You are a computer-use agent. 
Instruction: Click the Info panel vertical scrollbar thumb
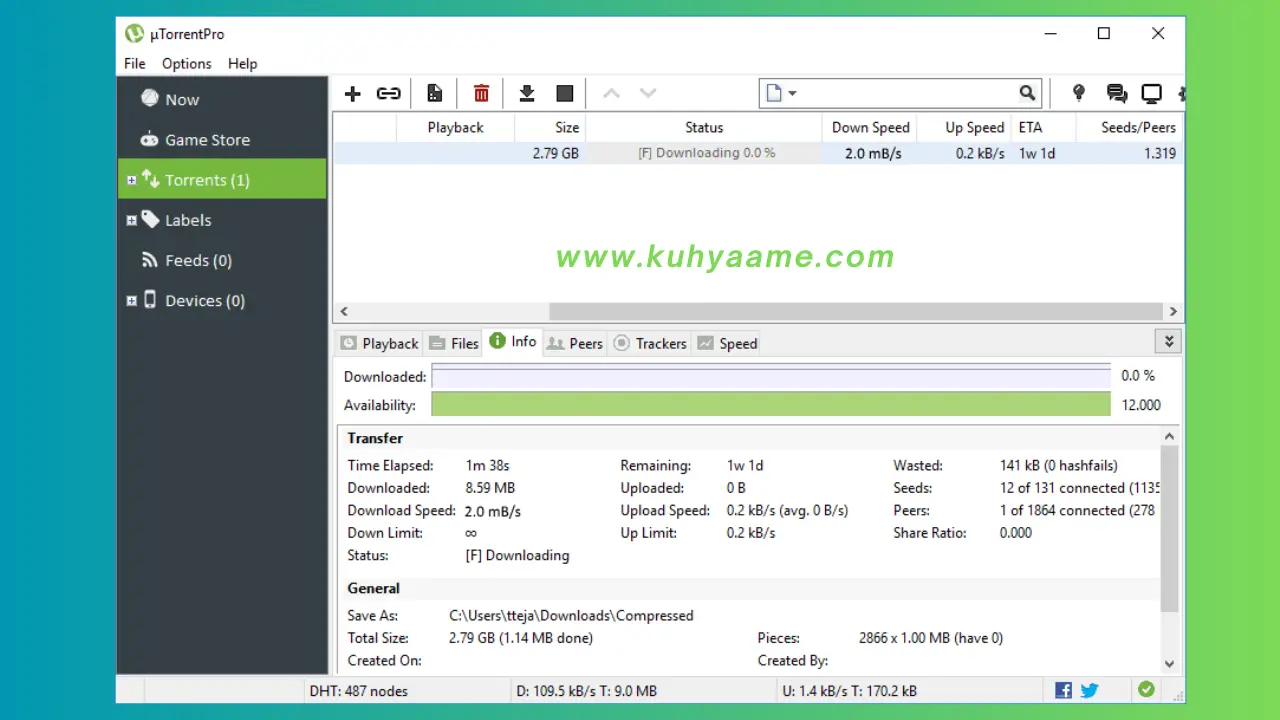[x=1169, y=528]
